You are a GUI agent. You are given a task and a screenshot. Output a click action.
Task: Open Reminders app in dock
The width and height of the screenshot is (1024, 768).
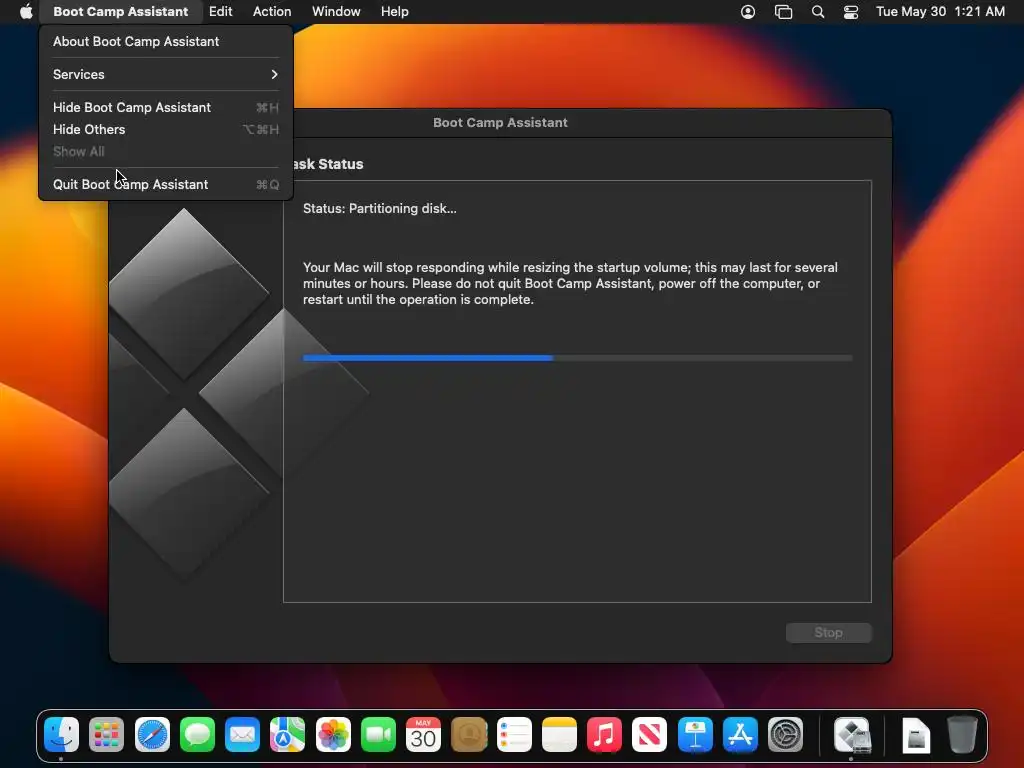coord(514,735)
